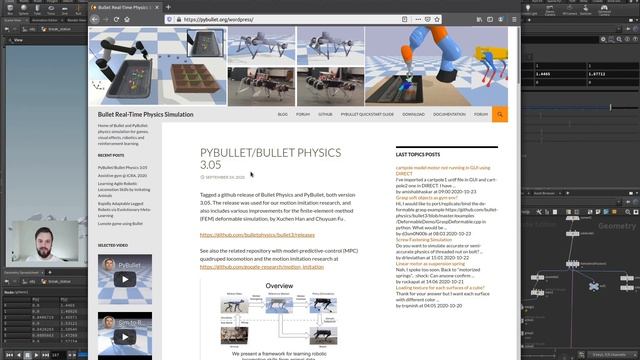Open the Firefox library icon
The image size is (640, 360).
479,19
